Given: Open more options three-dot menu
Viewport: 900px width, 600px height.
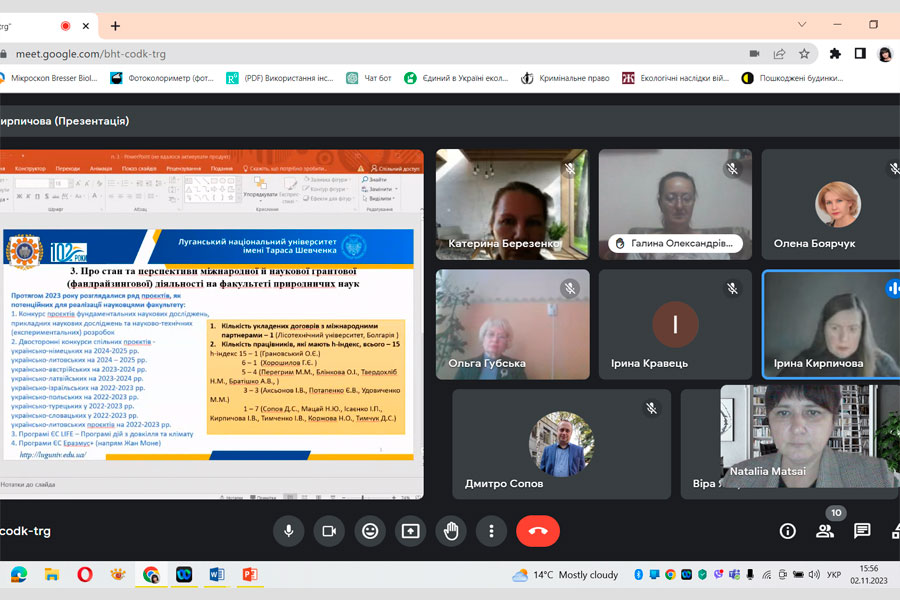Looking at the screenshot, I should [491, 531].
